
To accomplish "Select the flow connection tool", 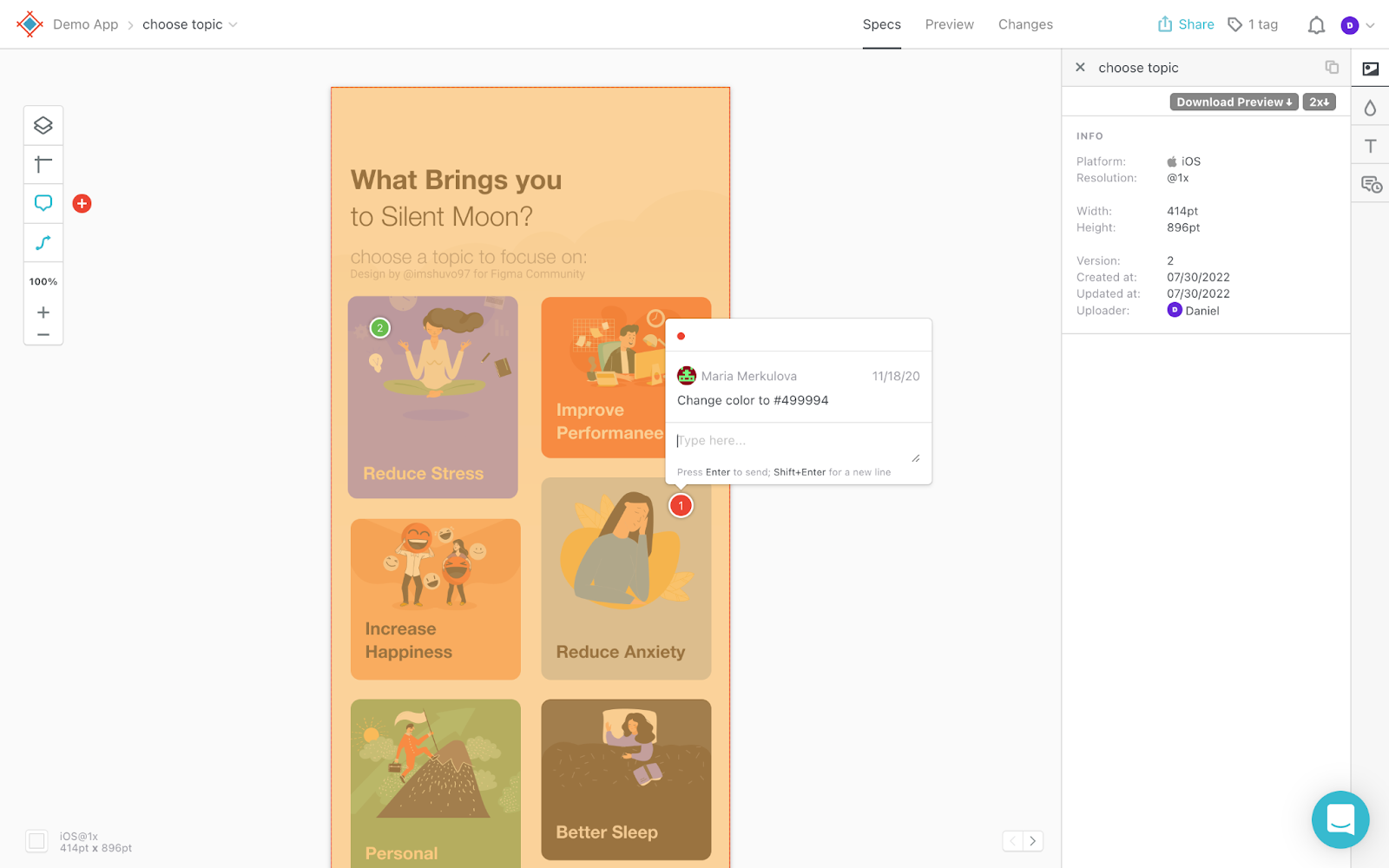I will [x=43, y=242].
